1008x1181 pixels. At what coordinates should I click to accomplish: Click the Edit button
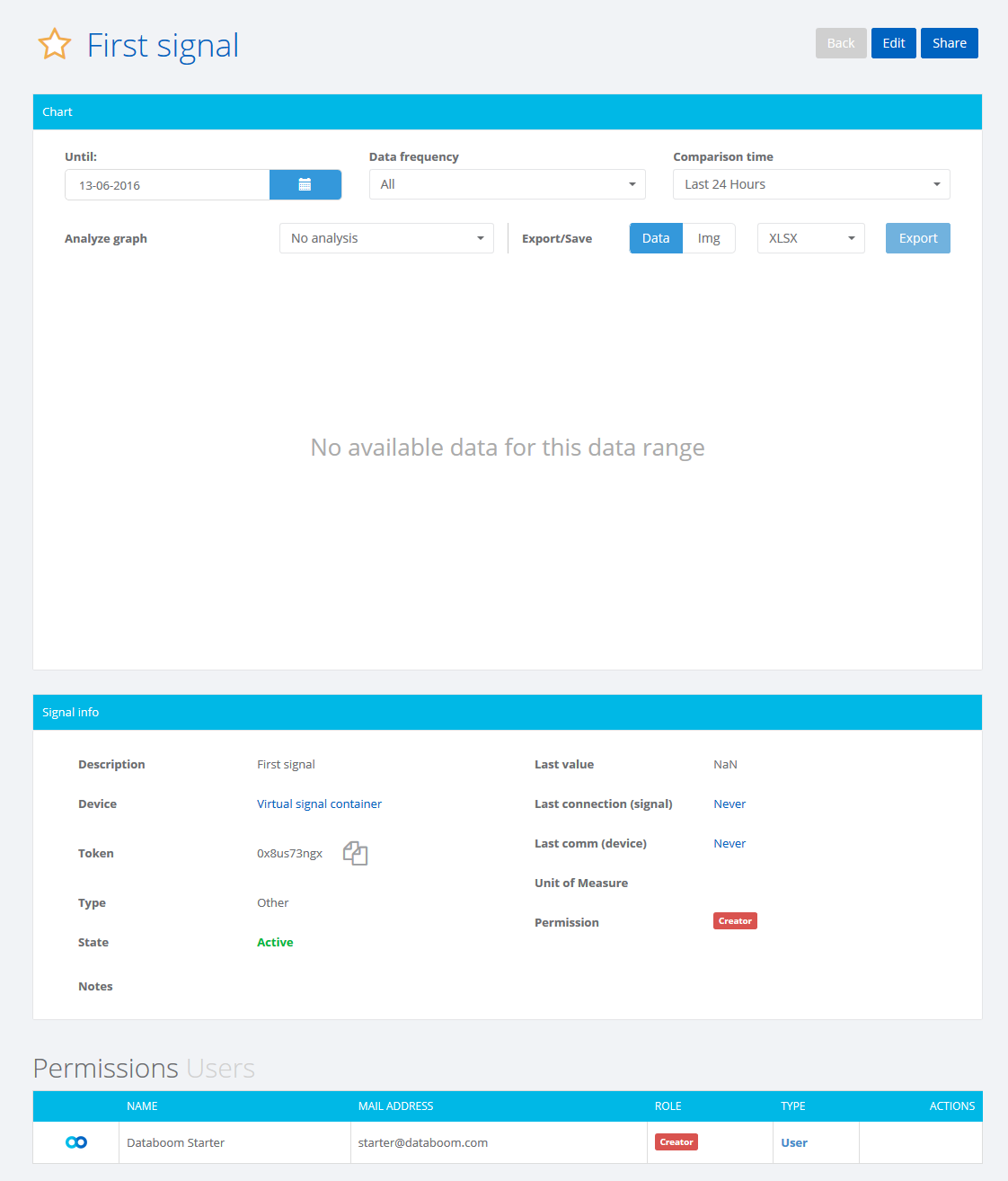[894, 43]
